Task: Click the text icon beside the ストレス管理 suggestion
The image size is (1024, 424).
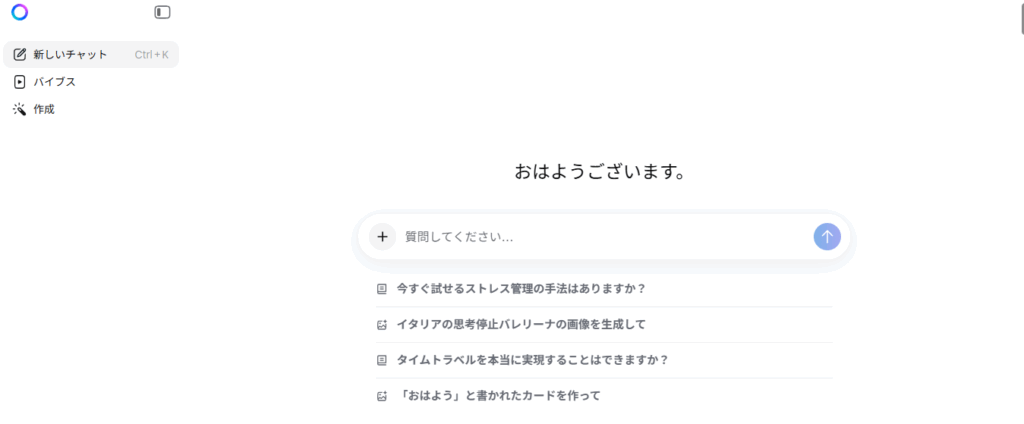Action: [381, 289]
